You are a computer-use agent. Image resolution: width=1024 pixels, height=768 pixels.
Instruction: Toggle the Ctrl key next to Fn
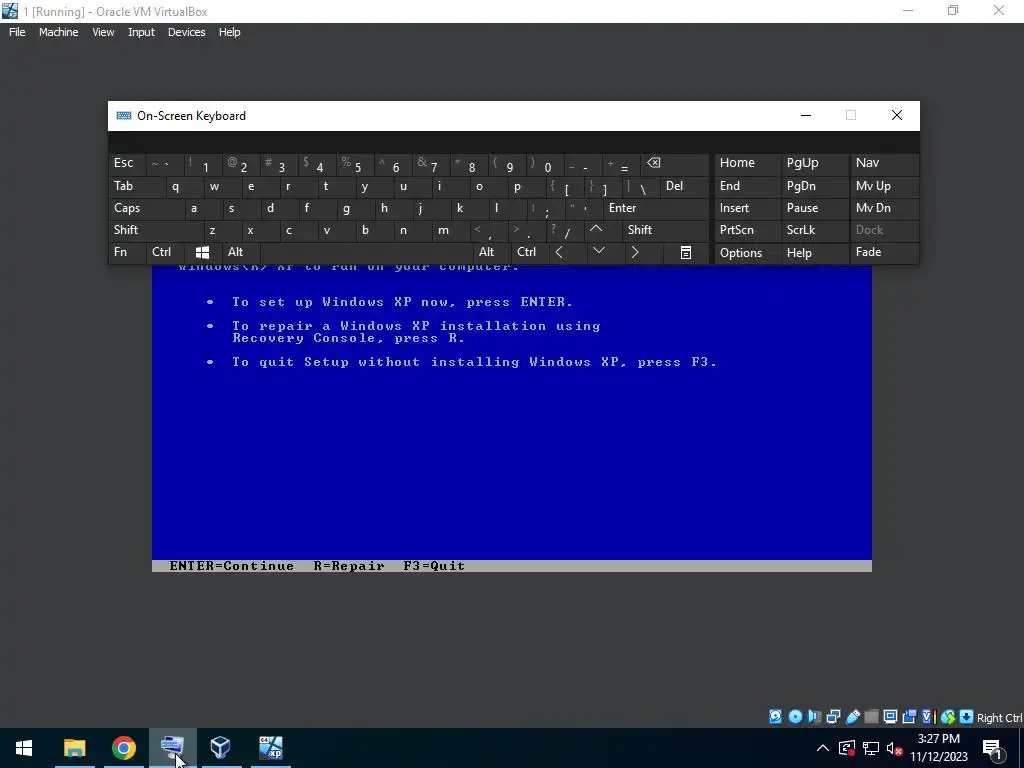point(165,252)
